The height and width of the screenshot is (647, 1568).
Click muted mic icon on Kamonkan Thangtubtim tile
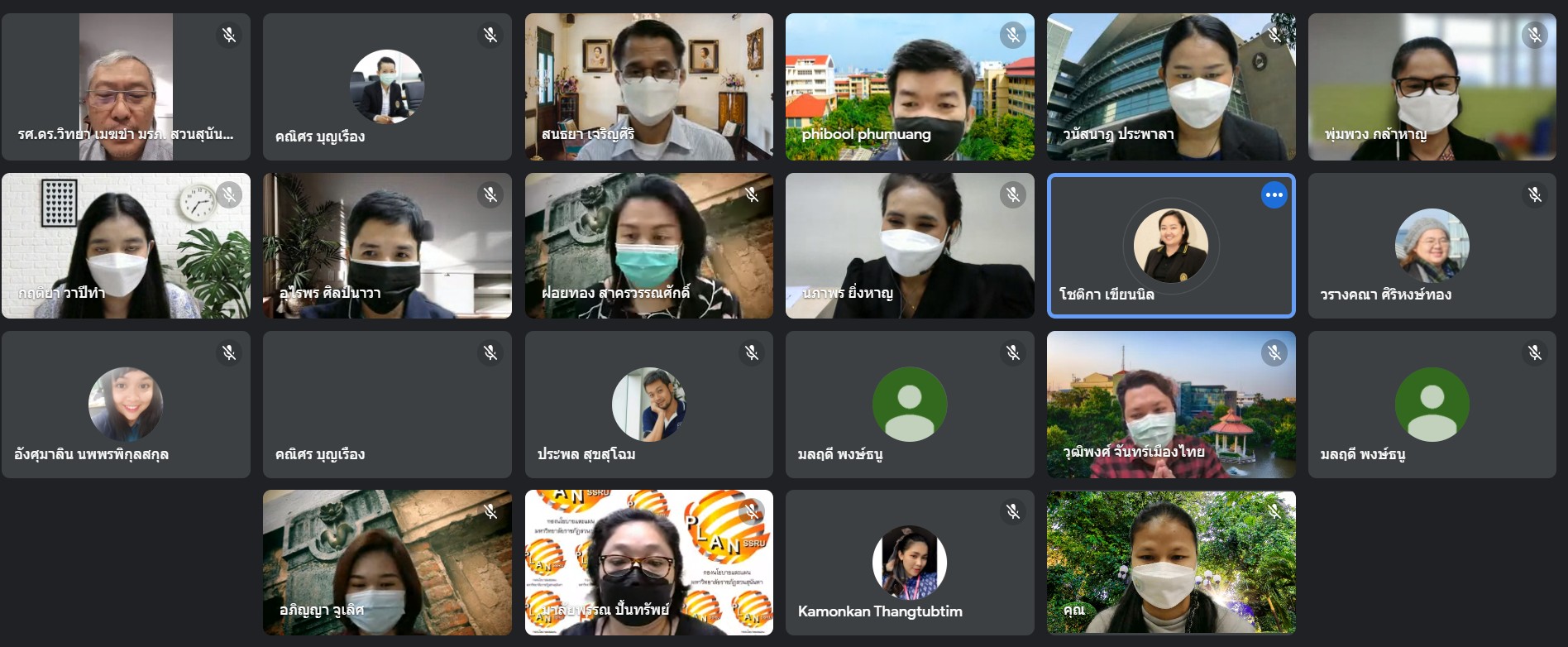pyautogui.click(x=1012, y=512)
